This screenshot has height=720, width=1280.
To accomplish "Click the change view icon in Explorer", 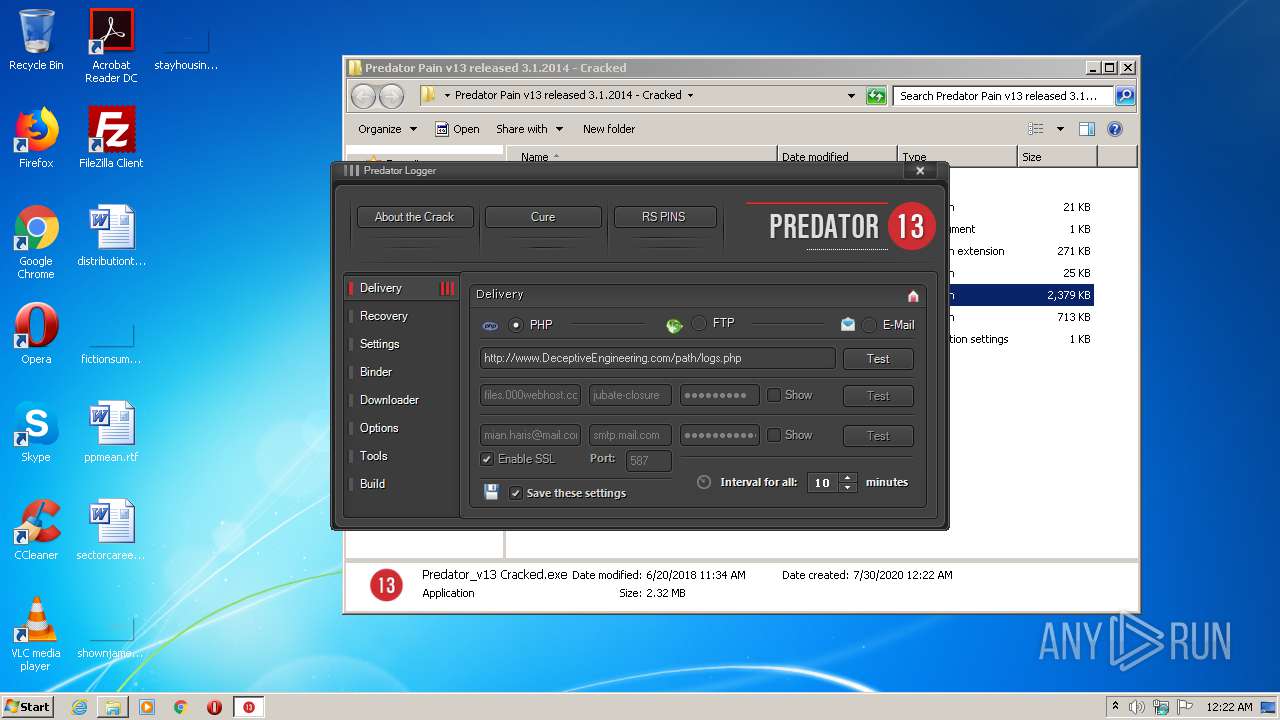I will [1036, 129].
